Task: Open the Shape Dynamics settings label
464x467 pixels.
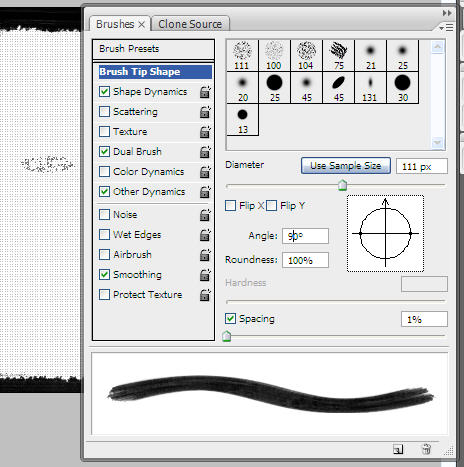Action: click(150, 92)
